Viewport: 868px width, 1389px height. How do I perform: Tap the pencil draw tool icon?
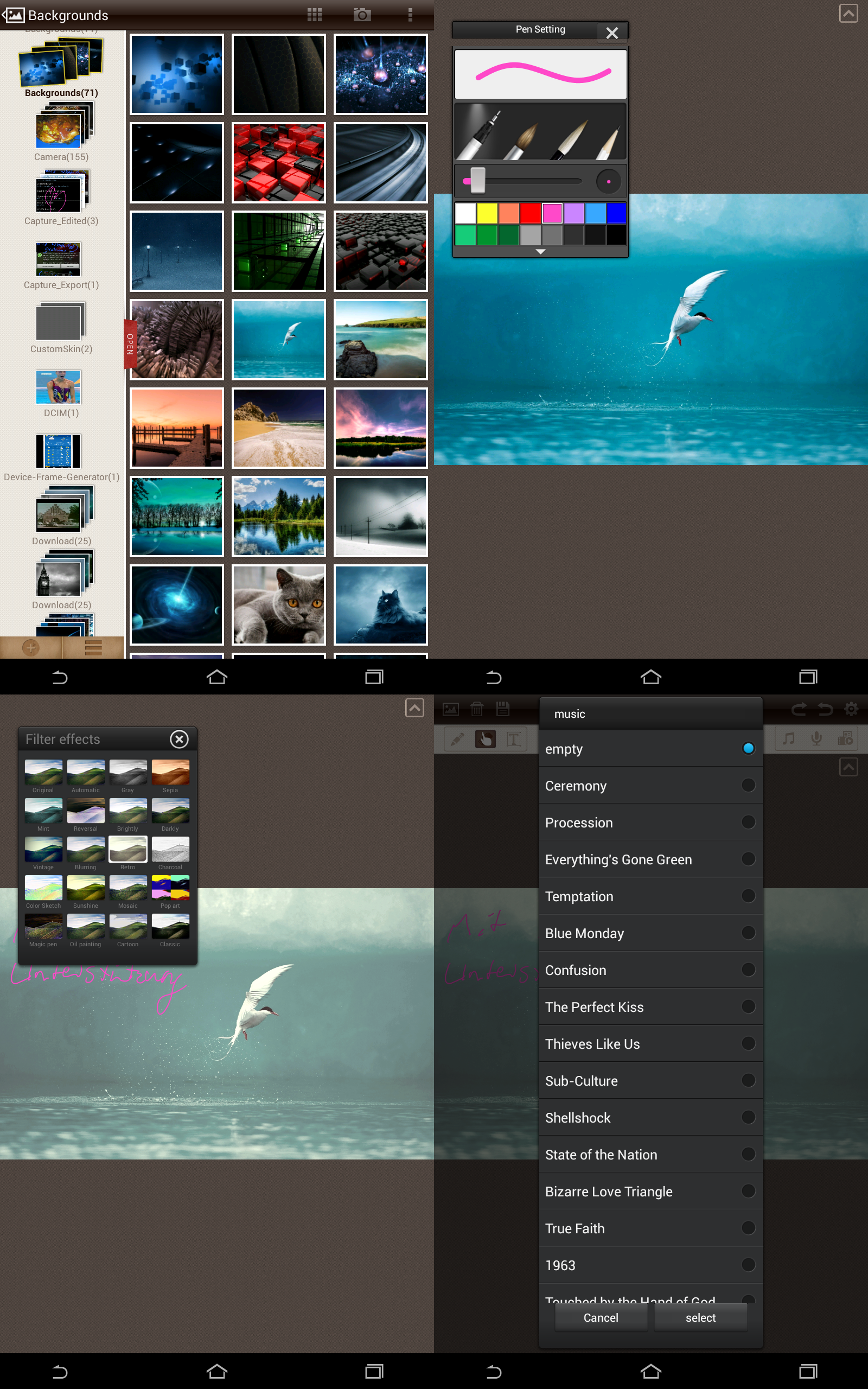457,738
